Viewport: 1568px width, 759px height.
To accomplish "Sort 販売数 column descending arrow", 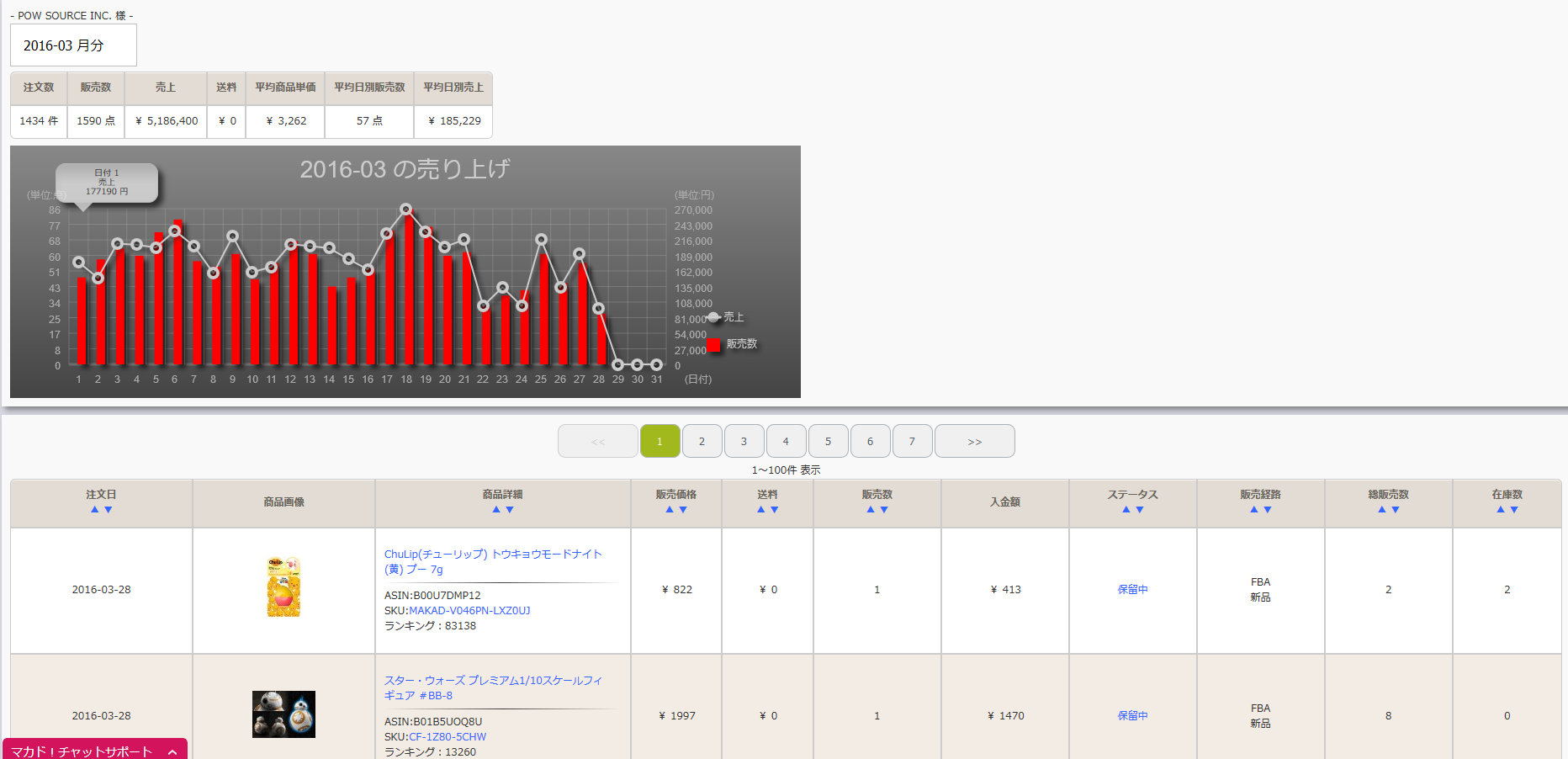I will click(884, 510).
